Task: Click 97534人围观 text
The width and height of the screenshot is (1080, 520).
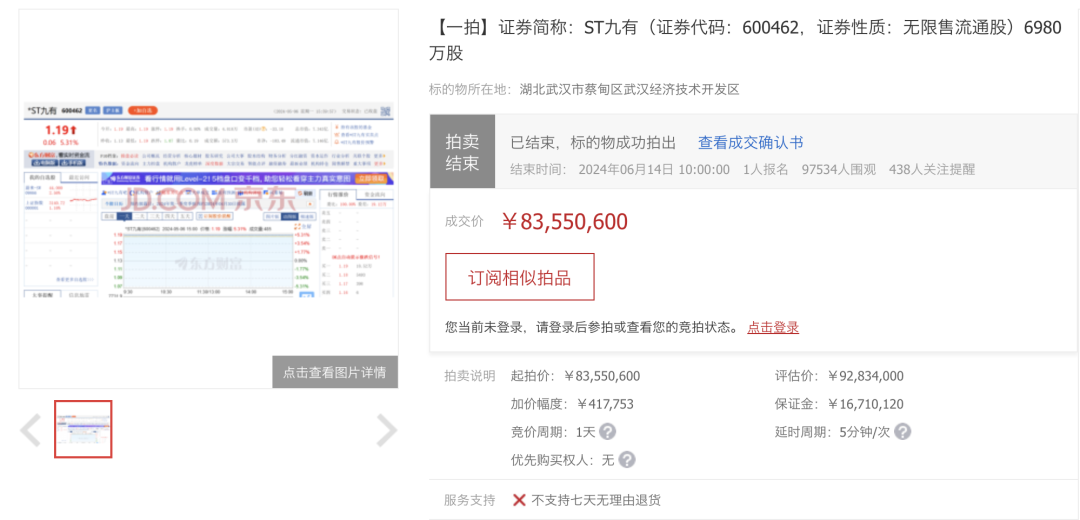Action: coord(839,169)
